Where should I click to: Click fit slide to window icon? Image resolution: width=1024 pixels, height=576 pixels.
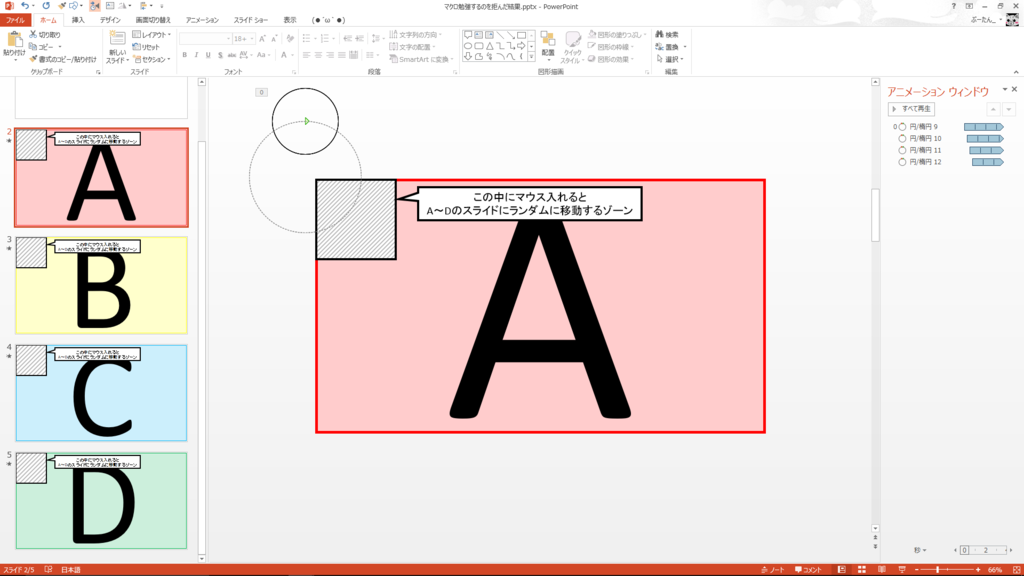click(1016, 569)
